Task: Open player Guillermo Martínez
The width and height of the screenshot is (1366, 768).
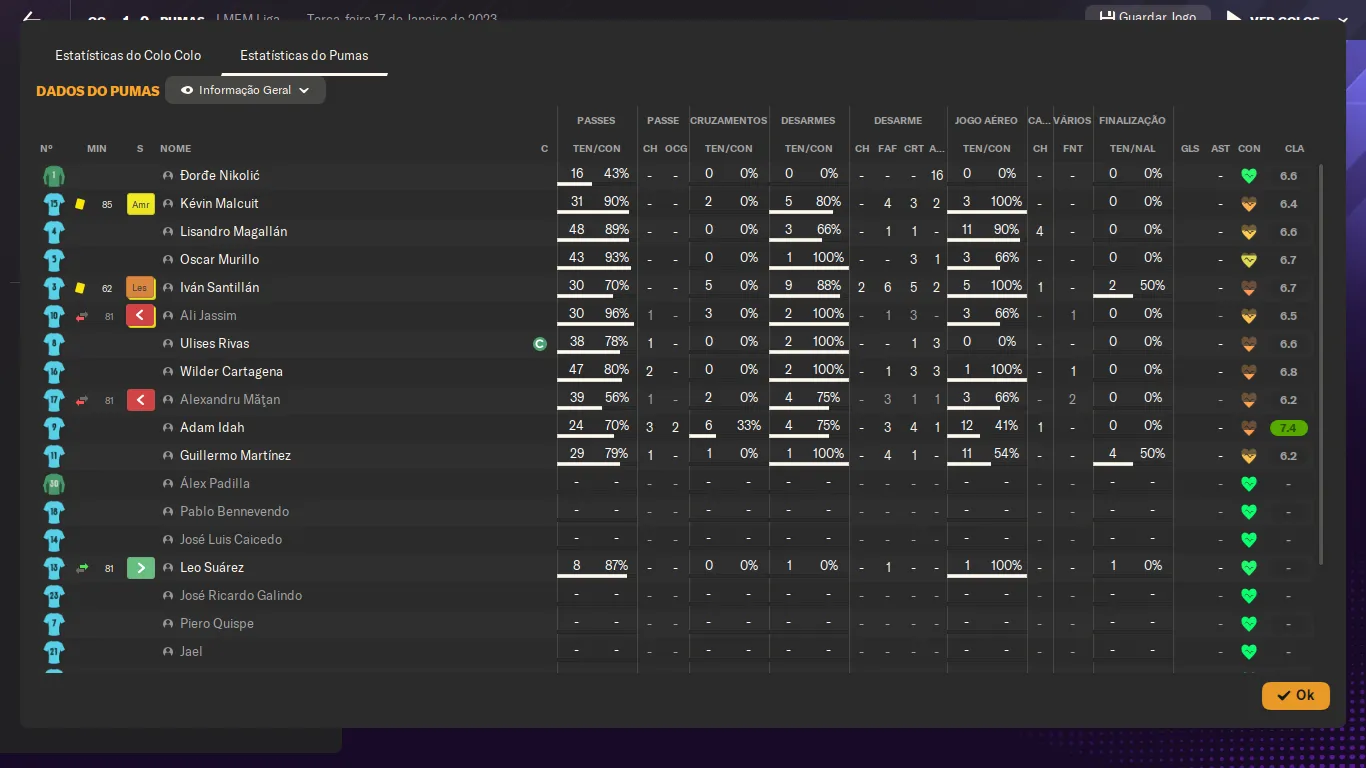Action: click(x=235, y=456)
